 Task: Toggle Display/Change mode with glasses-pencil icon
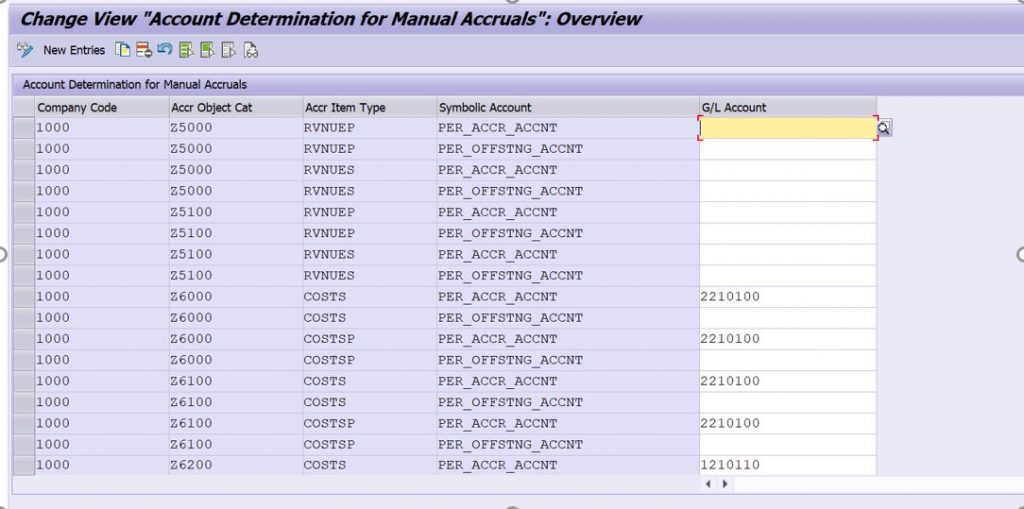pos(25,50)
